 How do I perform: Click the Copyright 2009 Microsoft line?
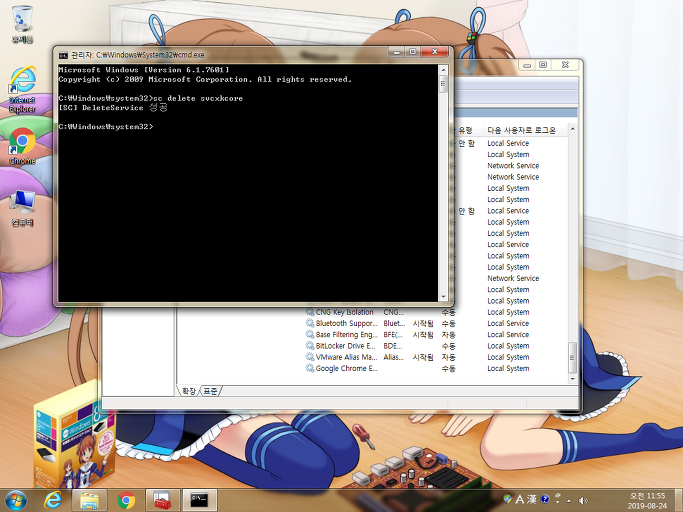[205, 79]
